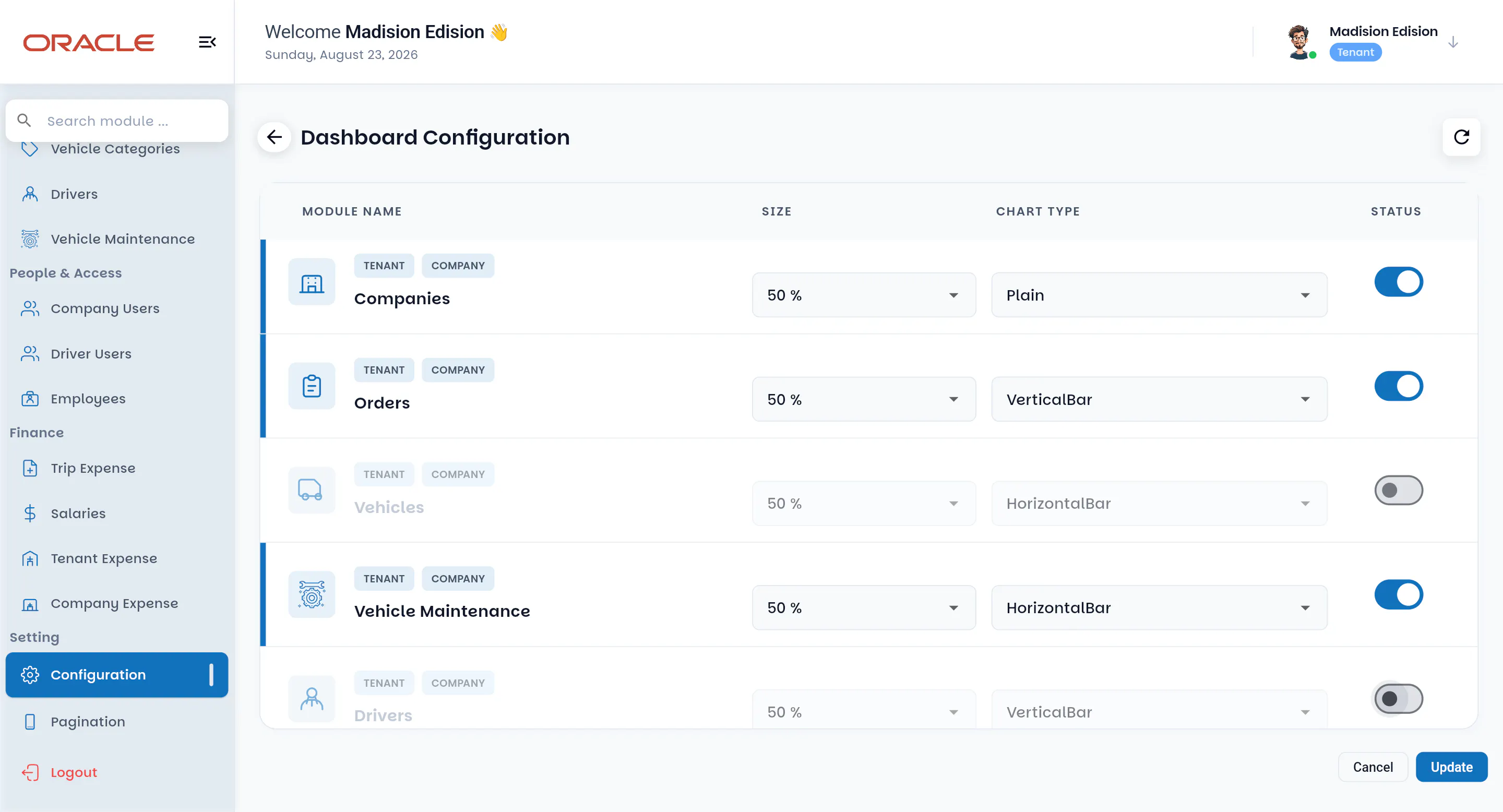Click the Company Users people icon

click(30, 308)
